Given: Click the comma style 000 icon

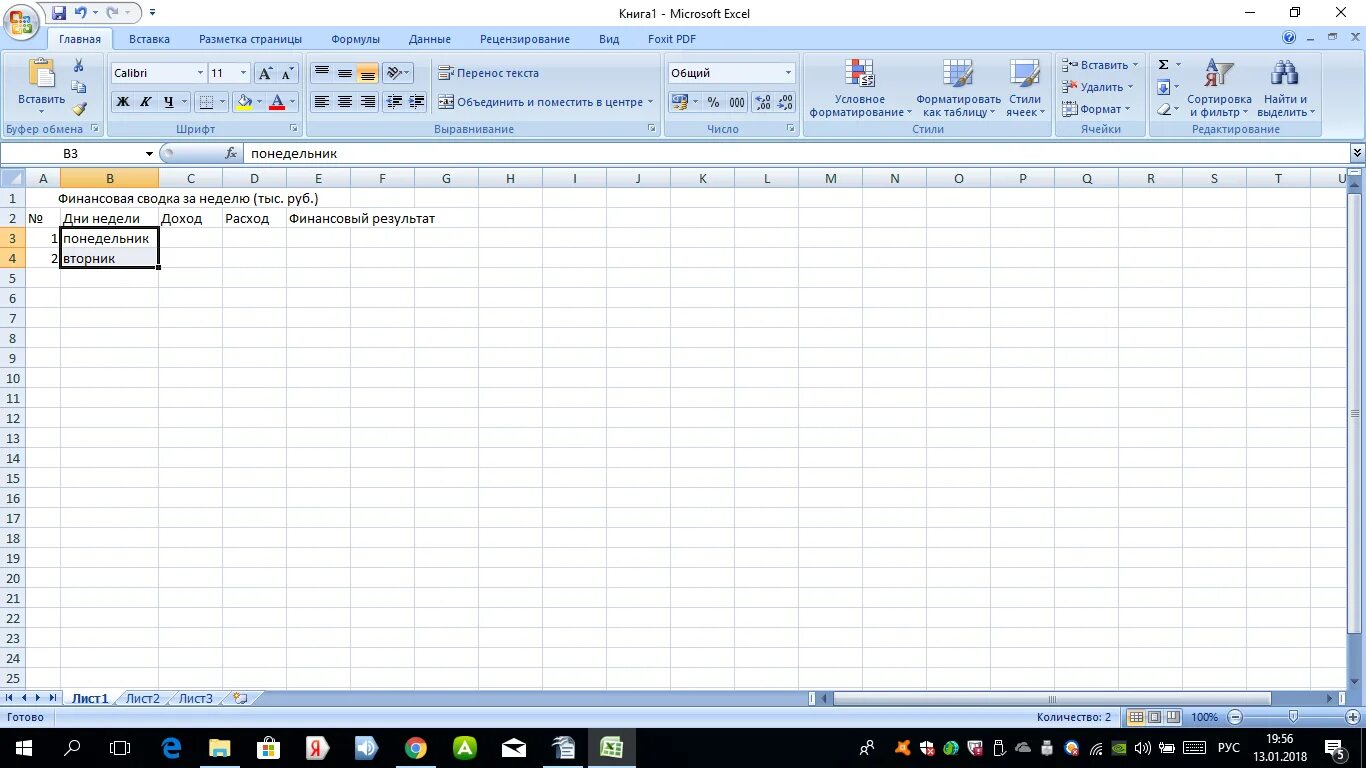Looking at the screenshot, I should pyautogui.click(x=735, y=101).
